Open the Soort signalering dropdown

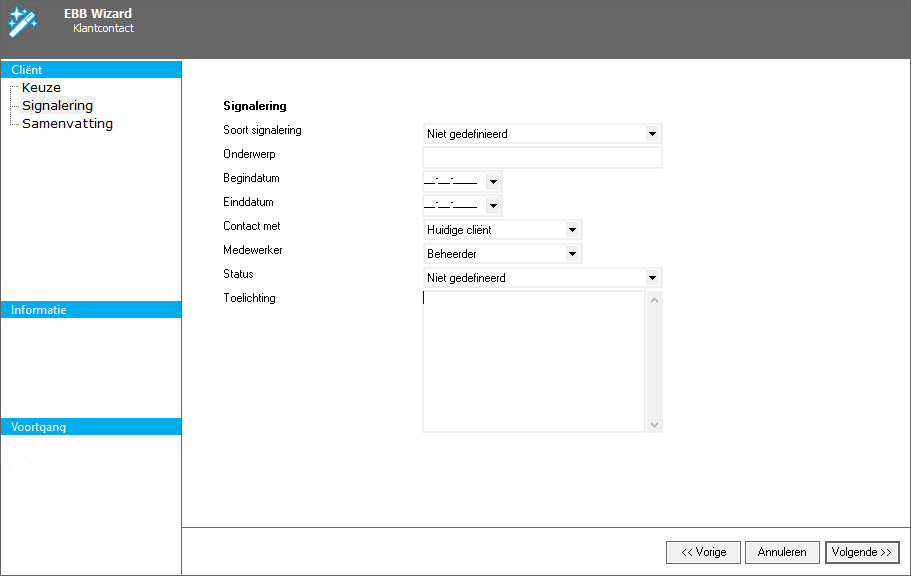(x=652, y=134)
